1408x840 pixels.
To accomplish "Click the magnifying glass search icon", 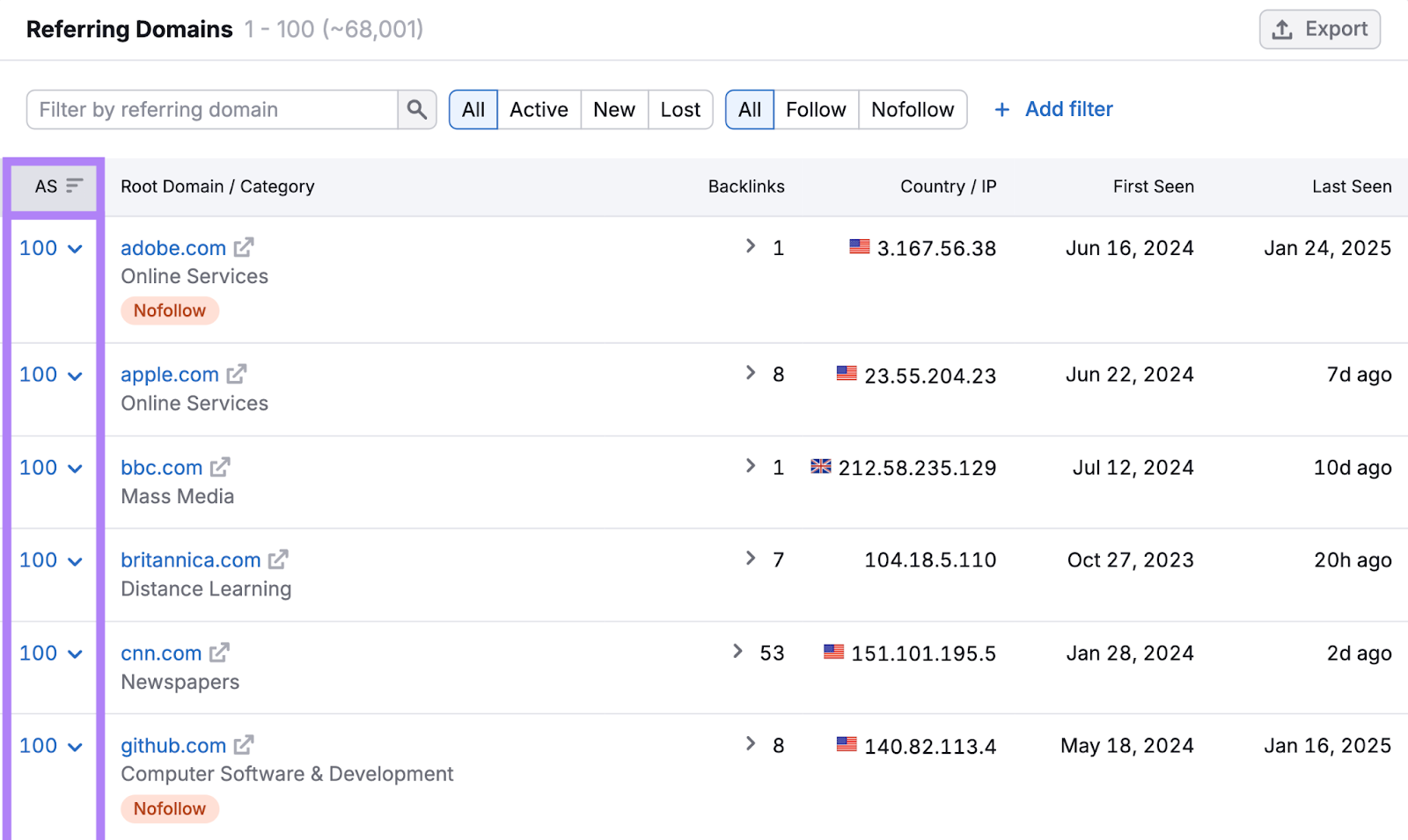I will pyautogui.click(x=417, y=109).
